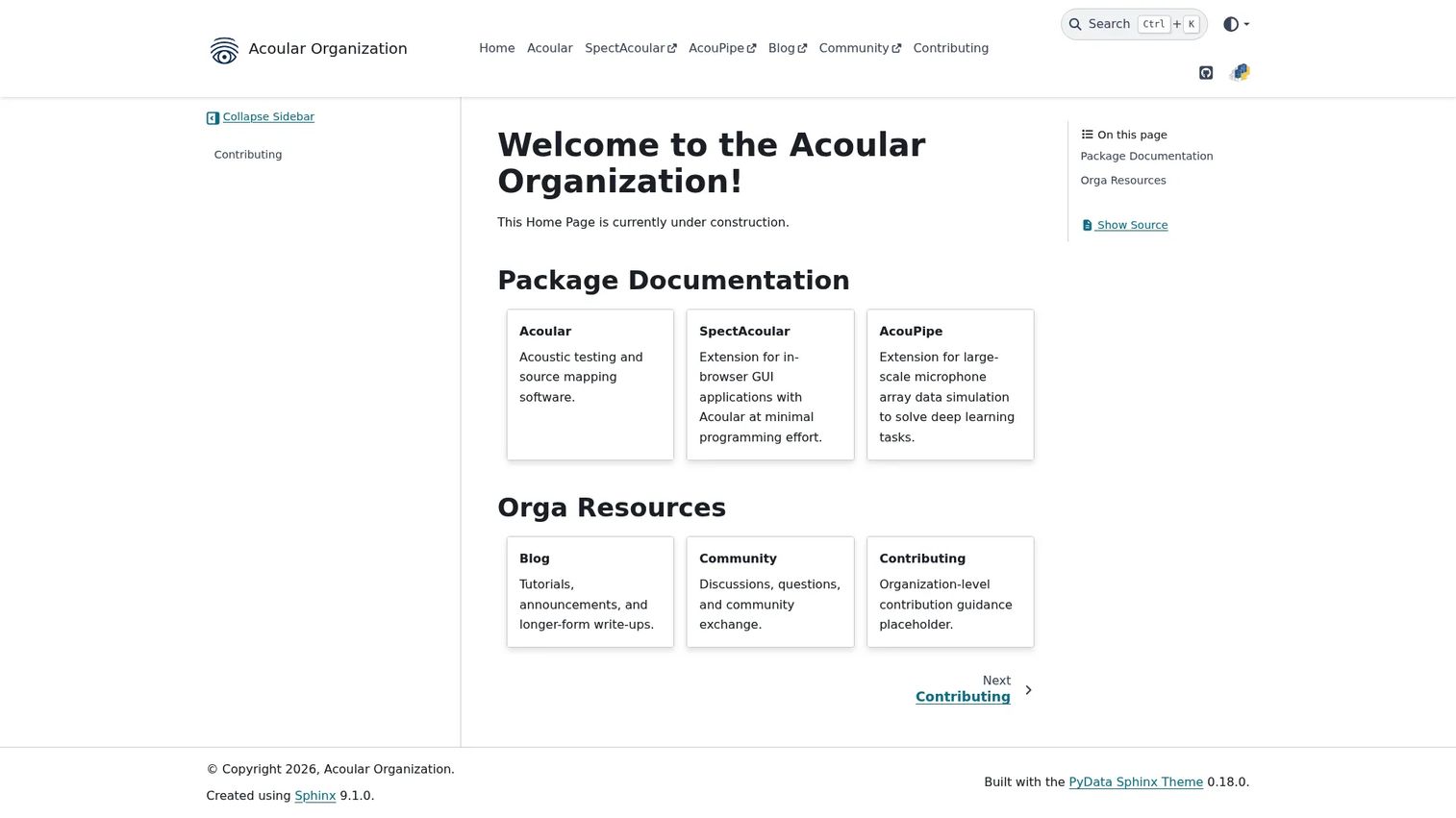Viewport: 1456px width, 818px height.
Task: Open the Acoular navigation item
Action: tap(550, 48)
